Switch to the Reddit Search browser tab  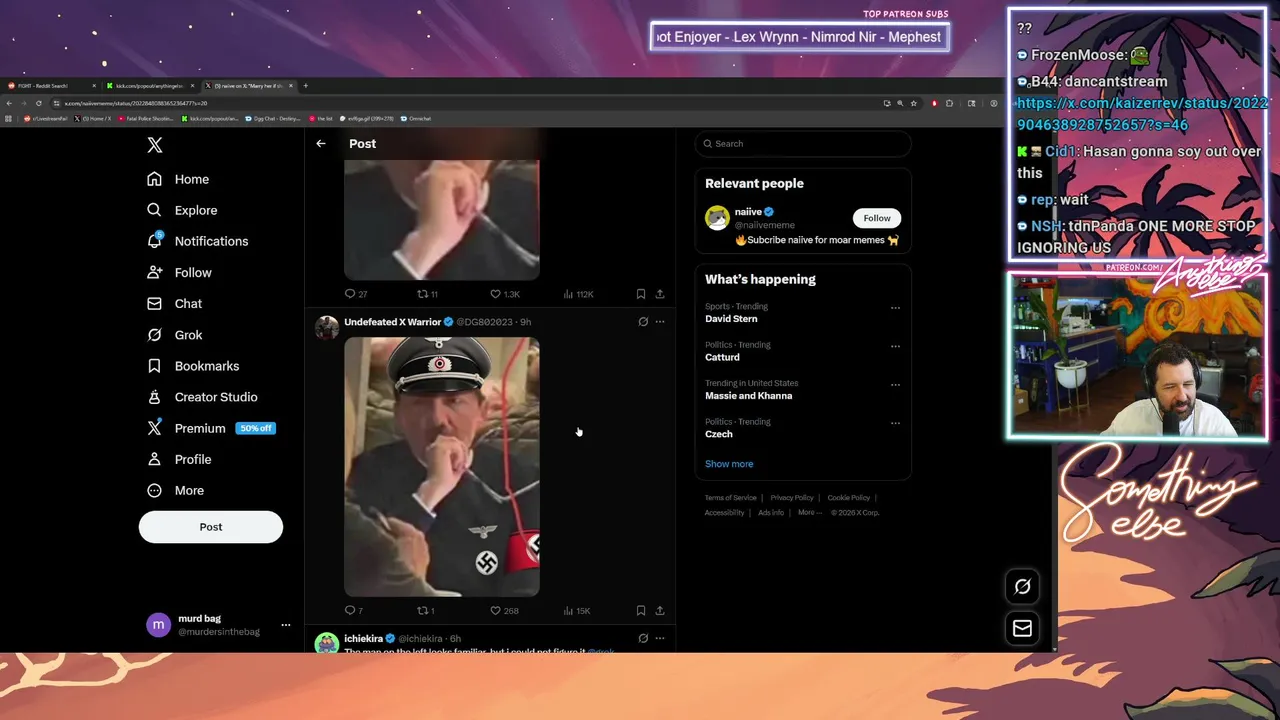click(50, 86)
